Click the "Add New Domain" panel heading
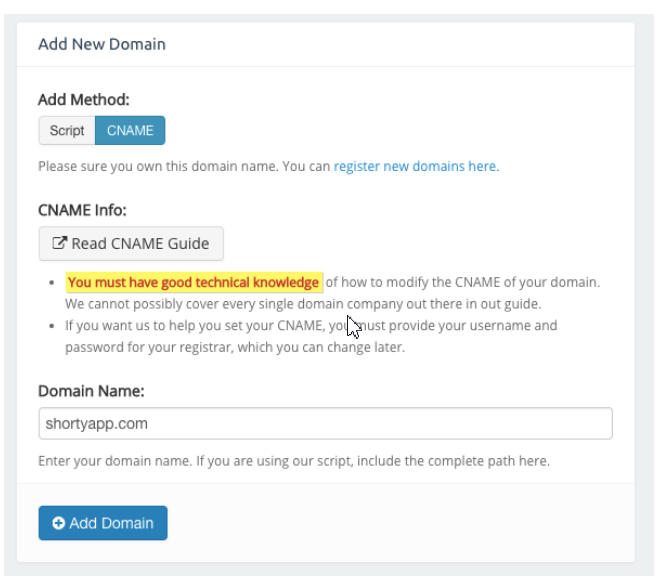 [x=102, y=44]
